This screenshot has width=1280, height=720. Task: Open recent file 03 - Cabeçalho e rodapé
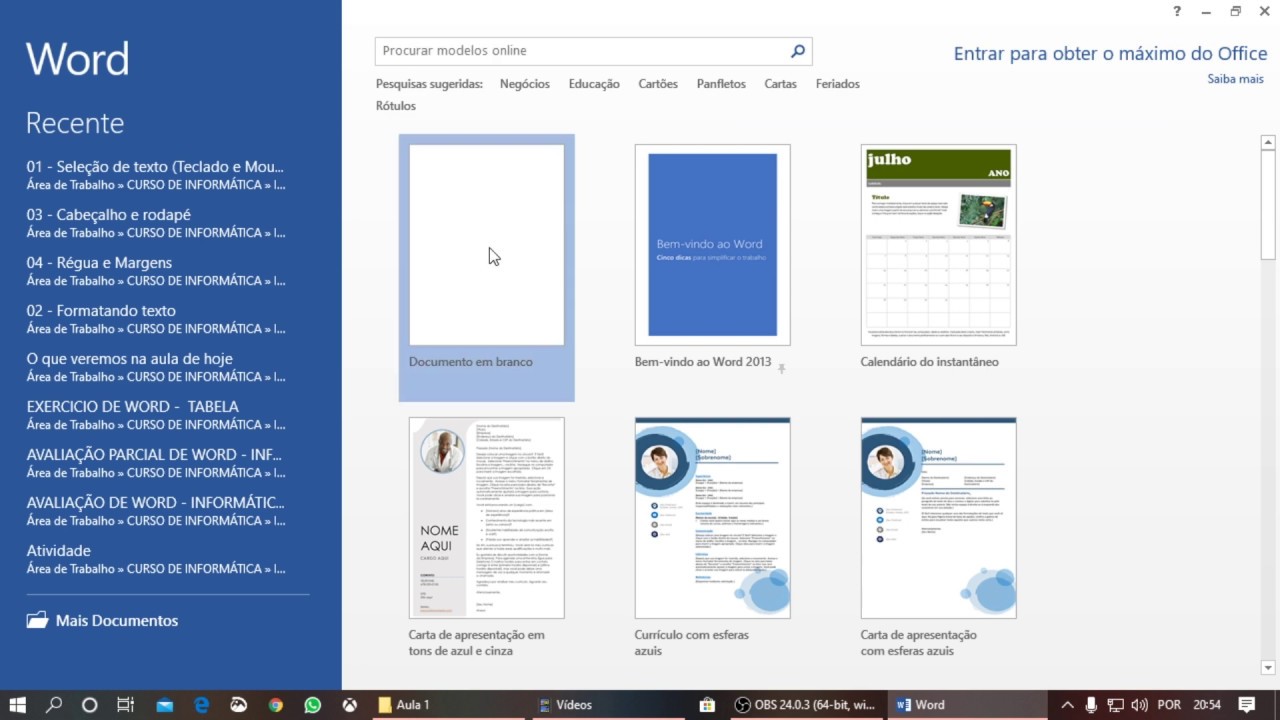coord(156,223)
